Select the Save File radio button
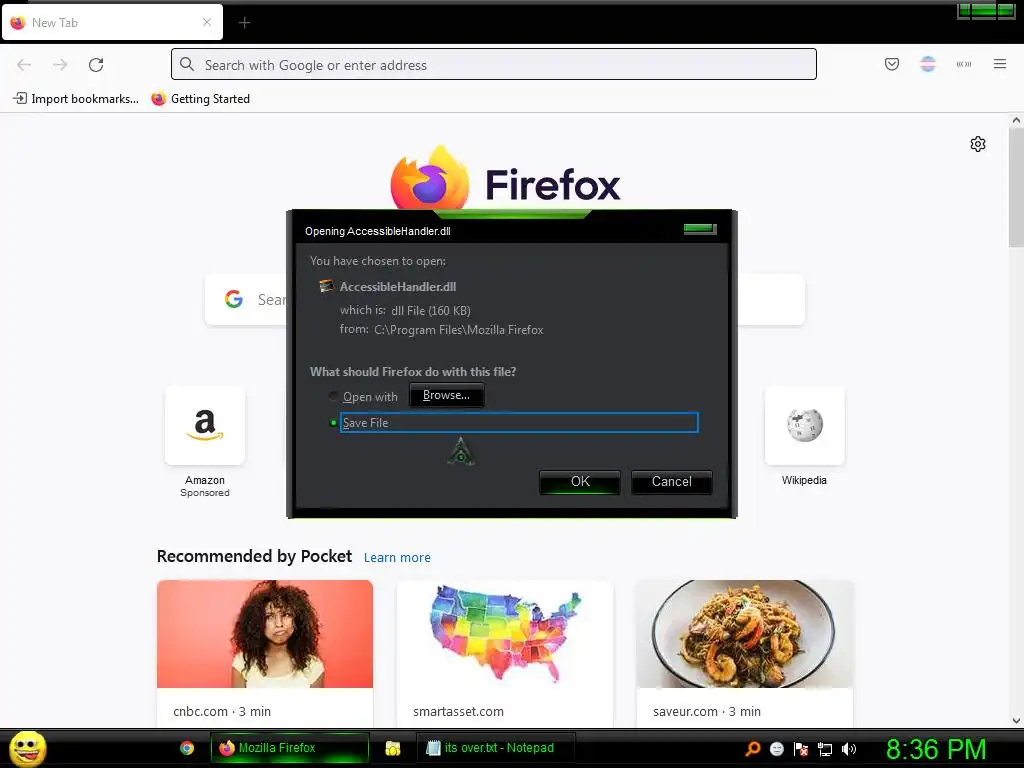 click(333, 423)
